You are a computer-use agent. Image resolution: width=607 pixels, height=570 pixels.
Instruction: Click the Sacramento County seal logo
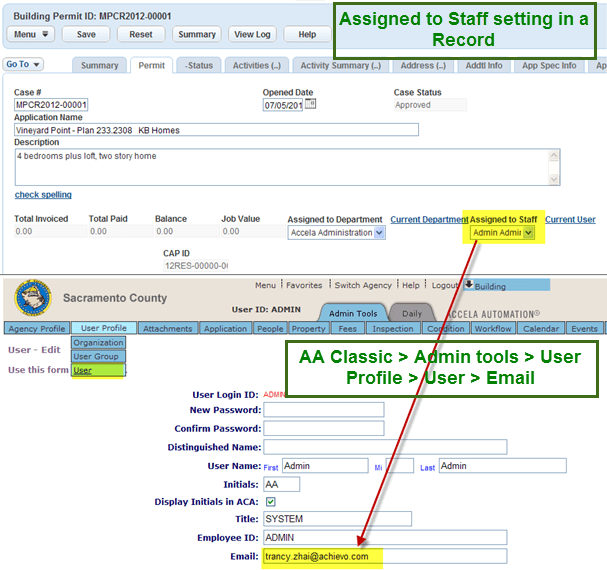tap(33, 297)
